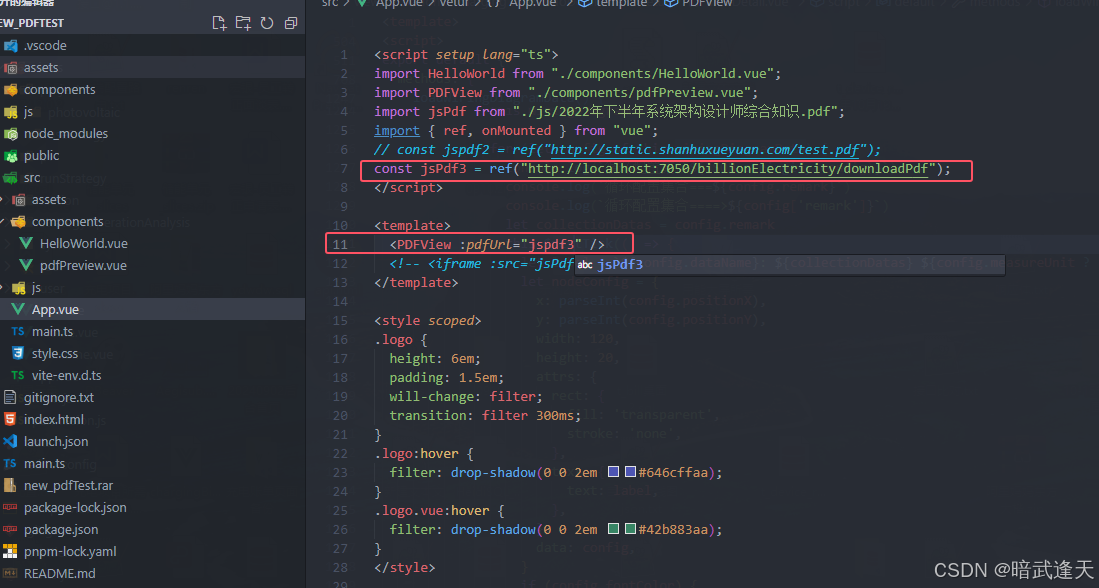
Task: Click the Vue icon beside App.vue
Action: 18,309
